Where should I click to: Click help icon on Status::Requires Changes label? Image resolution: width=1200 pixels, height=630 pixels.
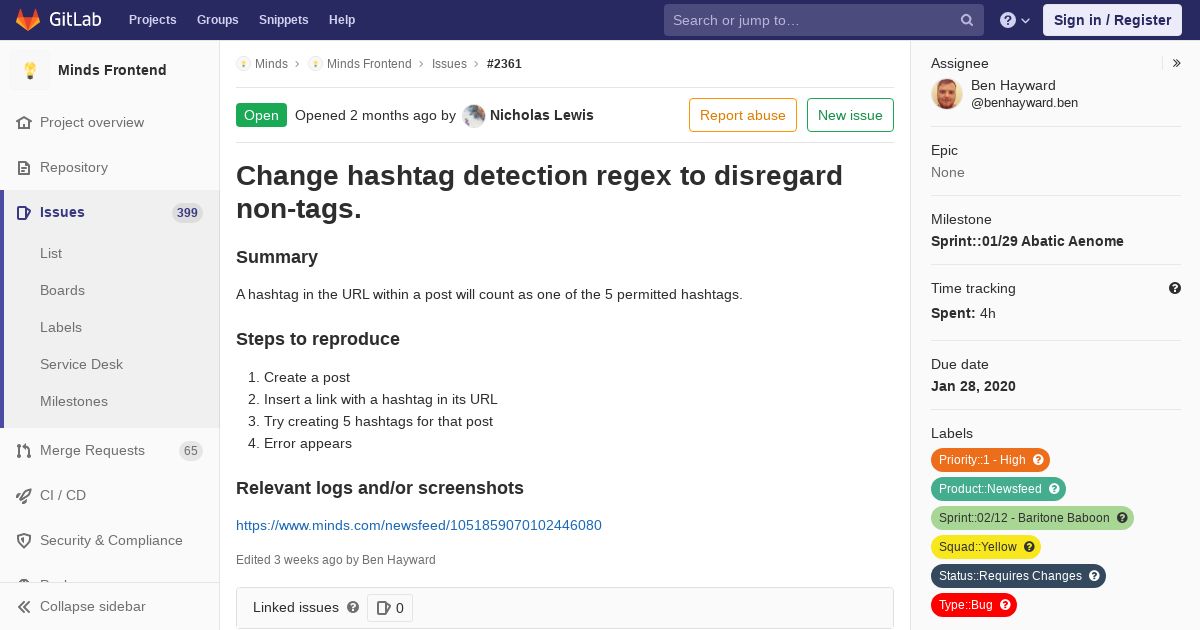[x=1094, y=576]
